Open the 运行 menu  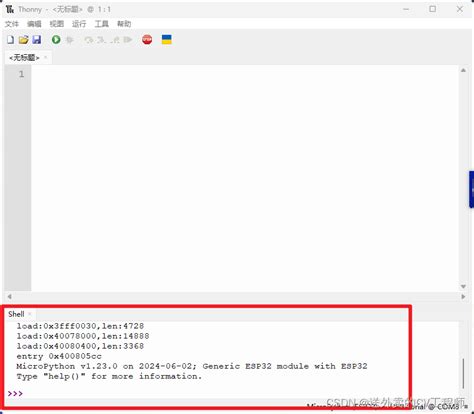79,24
